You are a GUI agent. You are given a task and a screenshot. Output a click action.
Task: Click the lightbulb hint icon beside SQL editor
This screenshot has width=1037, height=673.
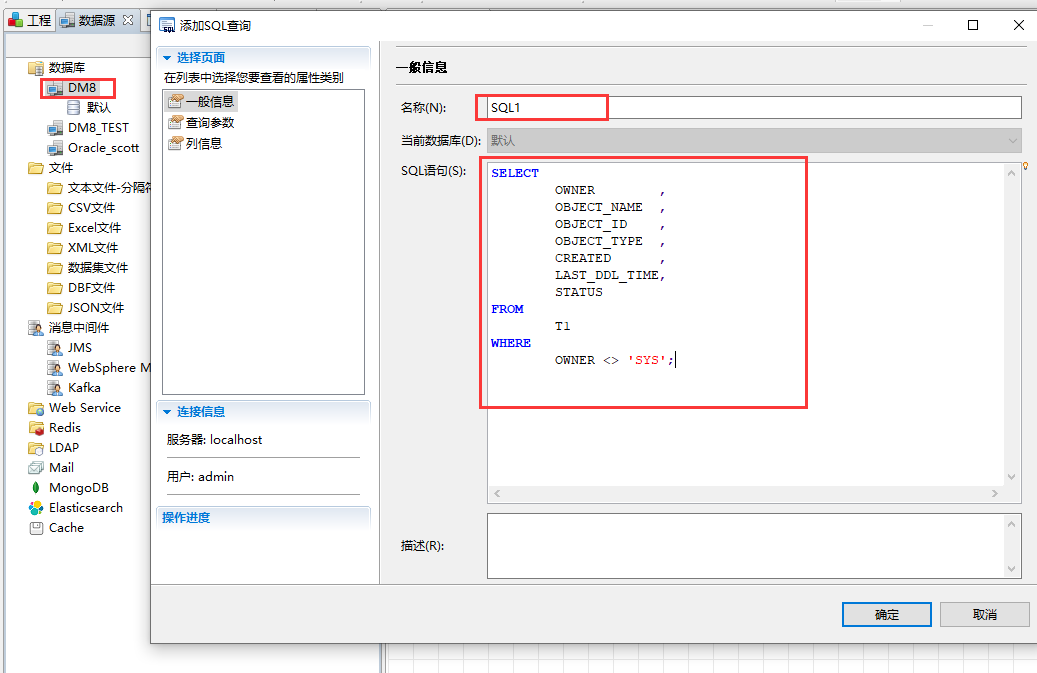(1026, 166)
